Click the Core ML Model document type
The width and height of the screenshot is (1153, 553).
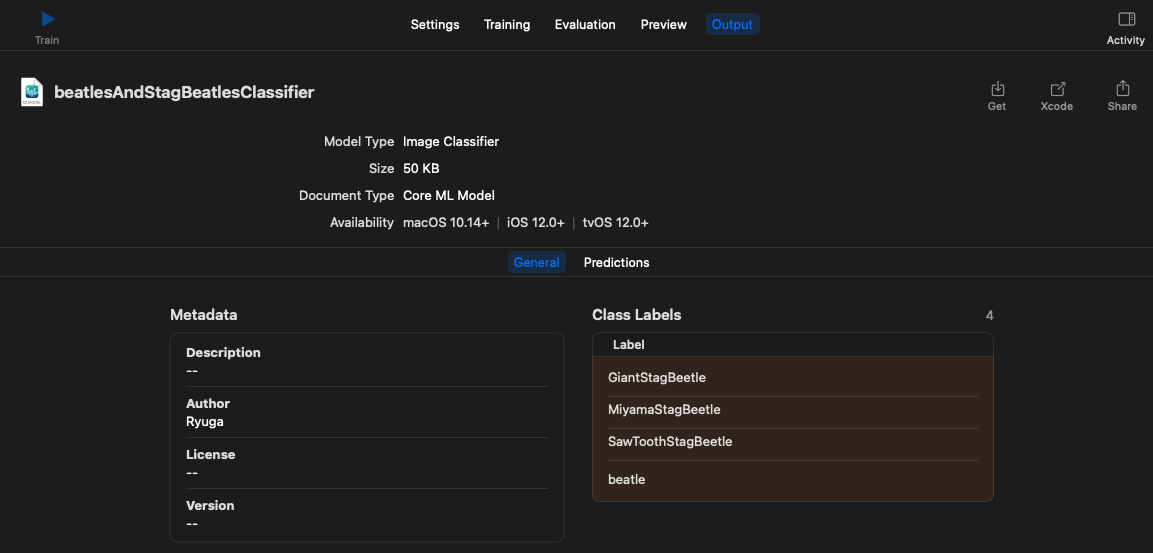[449, 196]
